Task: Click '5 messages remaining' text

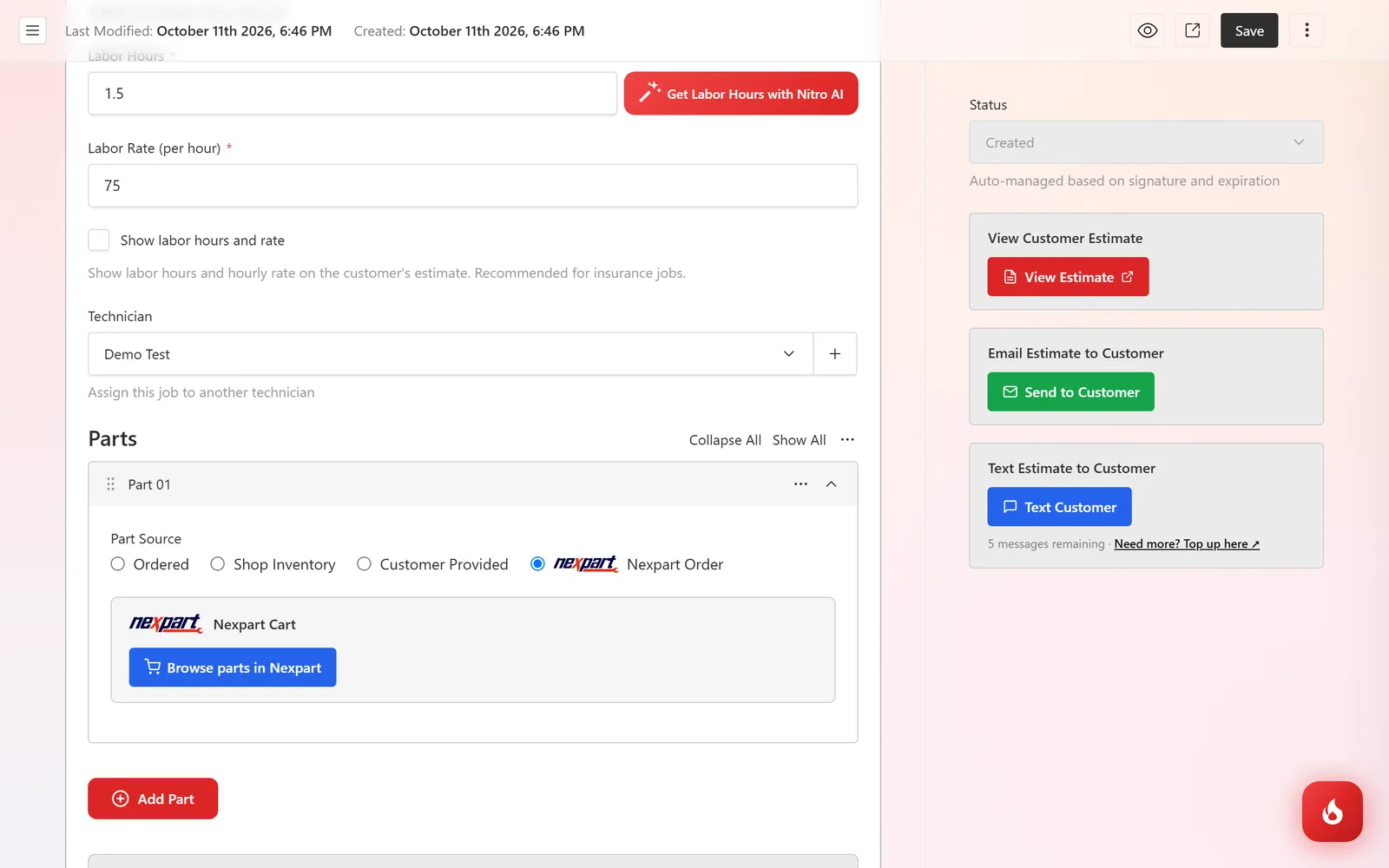Action: tap(1046, 544)
